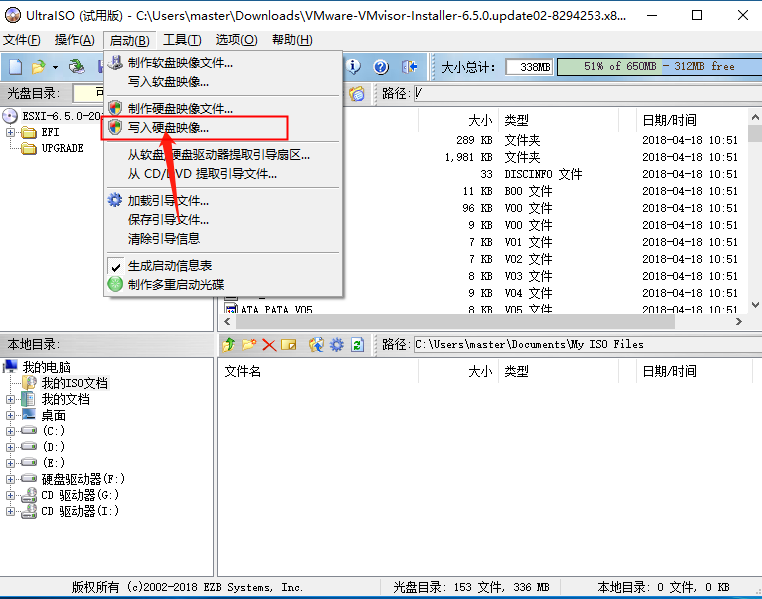Click the 日期/时间 column header in disc list
This screenshot has width=762, height=599.
point(693,120)
